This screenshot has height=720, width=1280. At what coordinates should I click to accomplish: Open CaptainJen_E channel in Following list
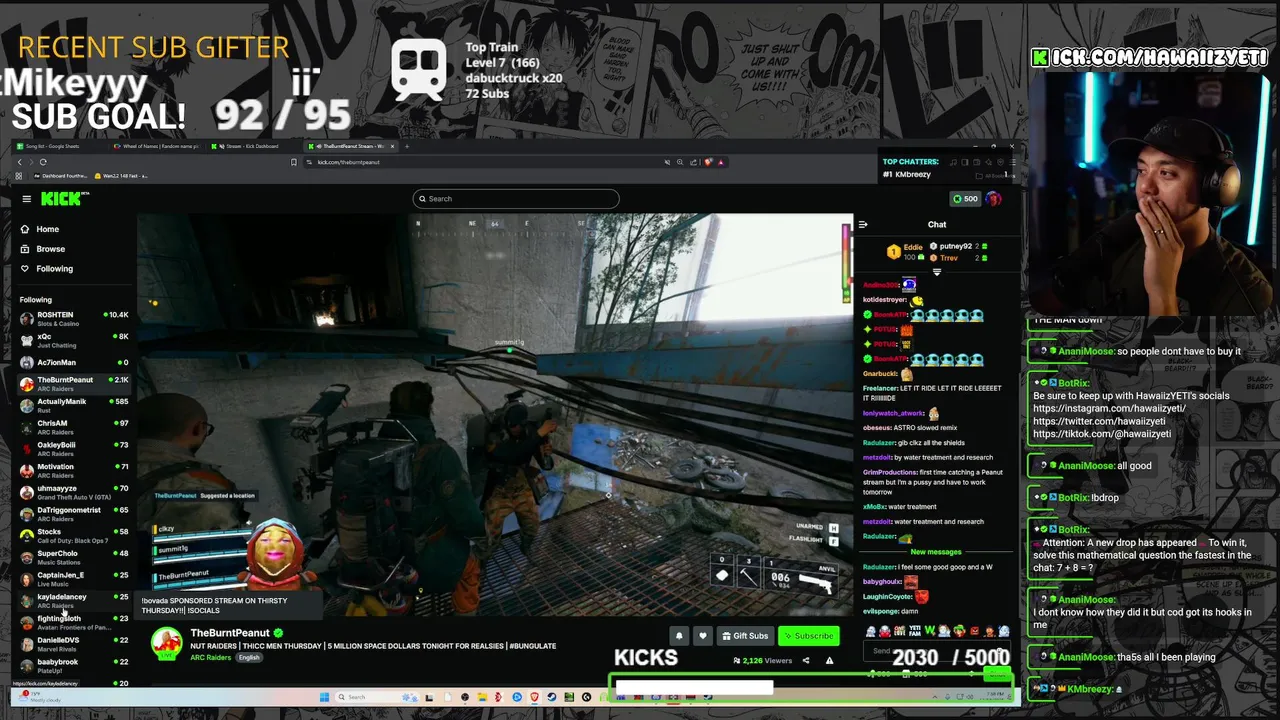[x=75, y=579]
